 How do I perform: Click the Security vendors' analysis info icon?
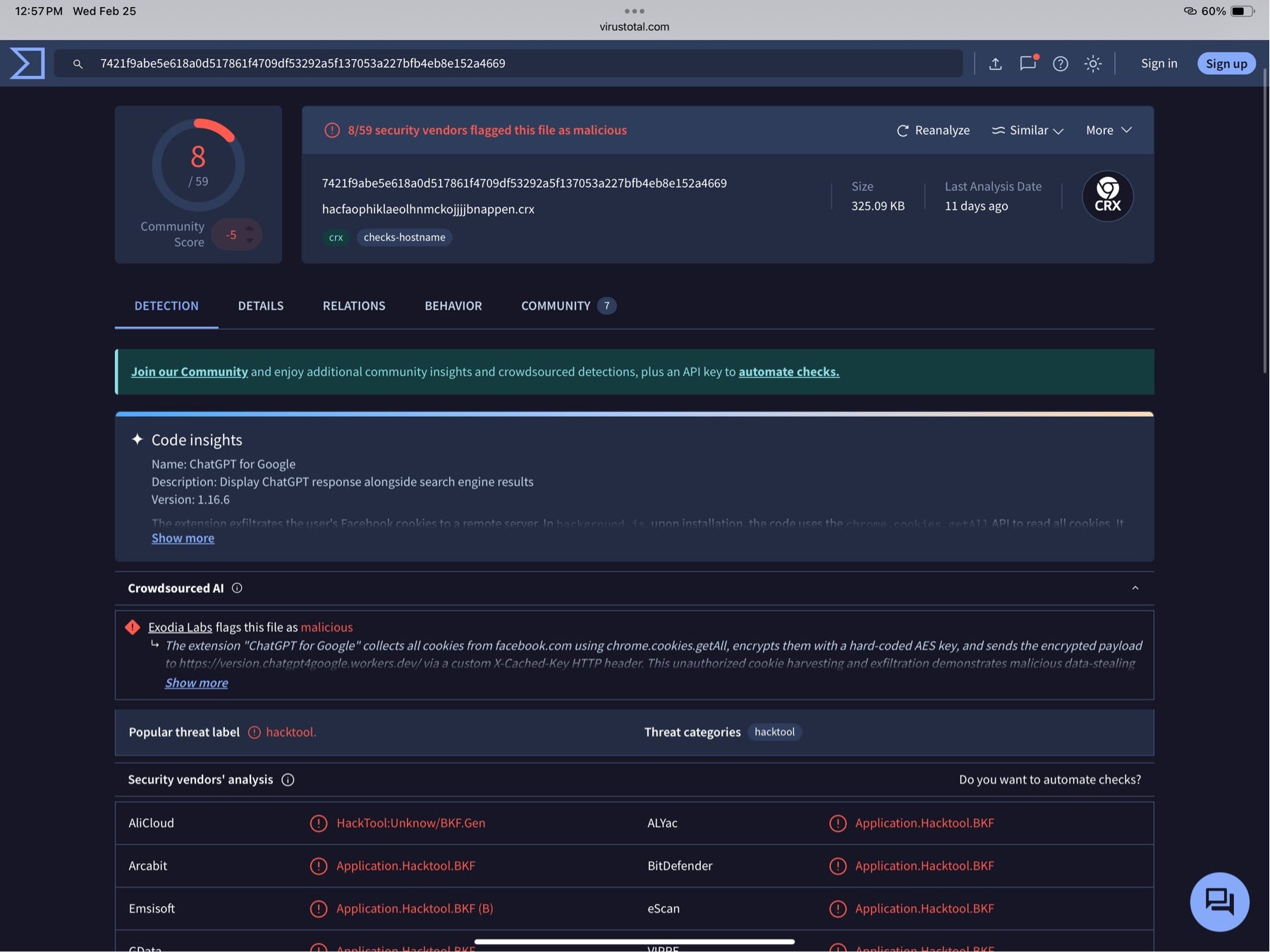(288, 779)
